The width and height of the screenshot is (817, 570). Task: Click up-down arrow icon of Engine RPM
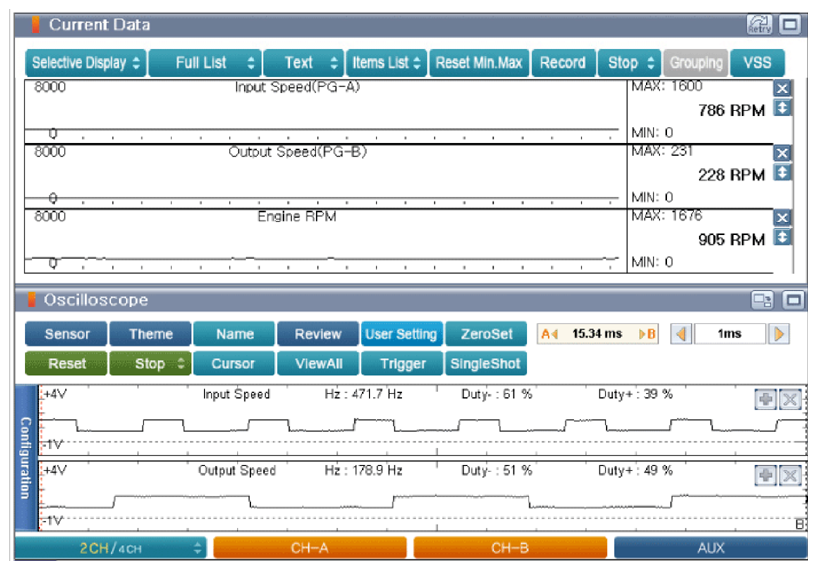click(782, 237)
